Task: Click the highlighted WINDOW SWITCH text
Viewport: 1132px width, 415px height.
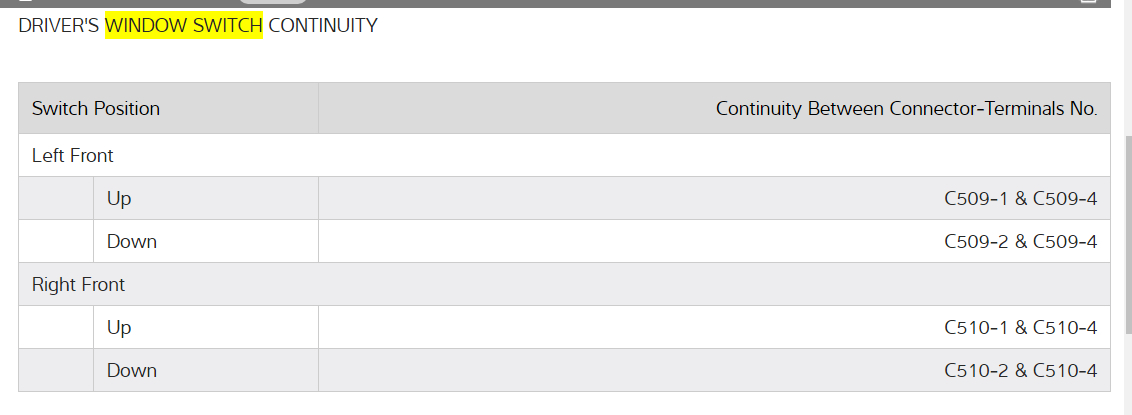Action: tap(184, 26)
